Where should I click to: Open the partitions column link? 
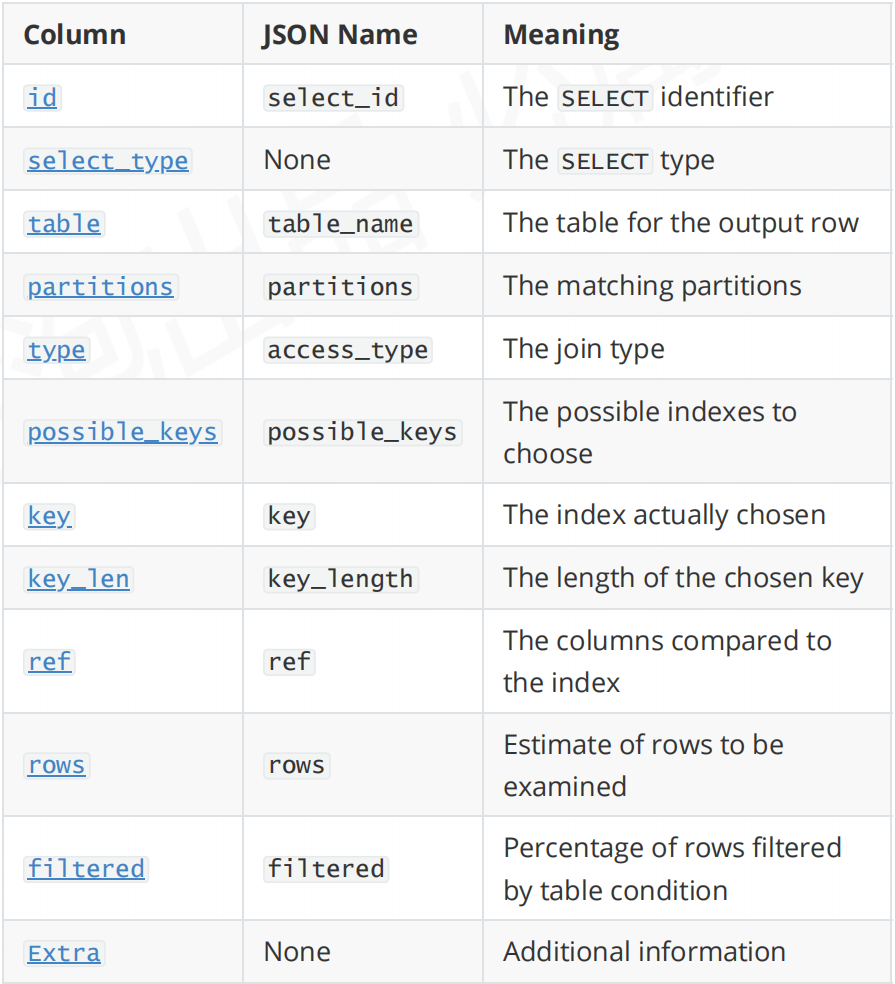100,287
